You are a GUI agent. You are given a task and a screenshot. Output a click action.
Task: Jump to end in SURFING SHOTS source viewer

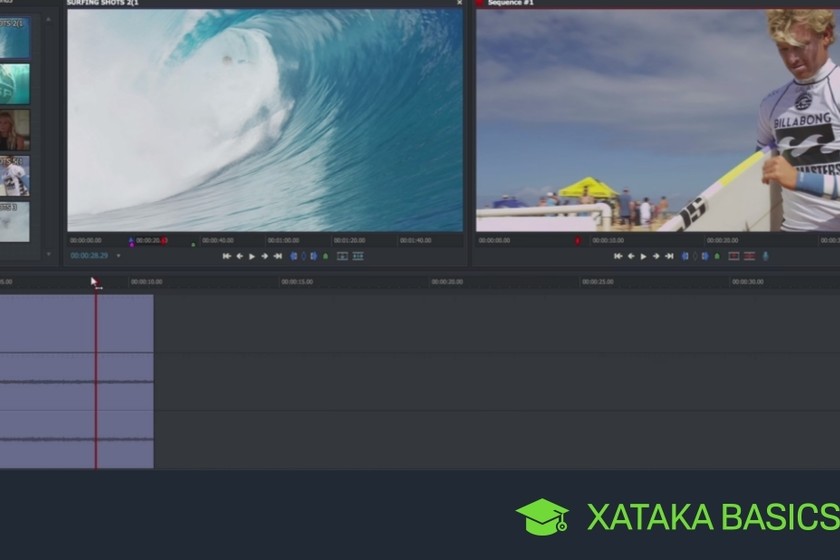click(x=278, y=256)
